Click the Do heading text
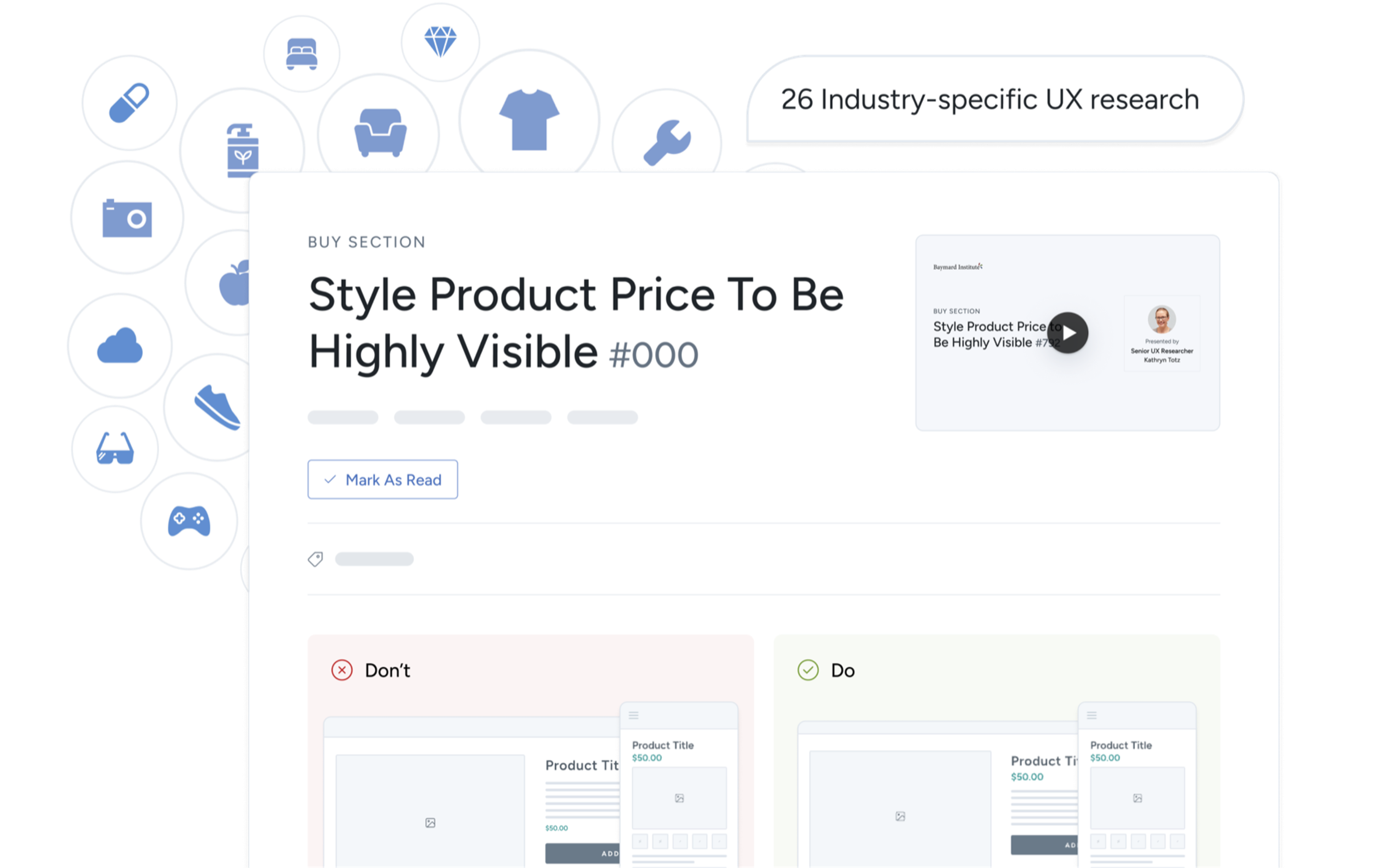1394x868 pixels. (843, 671)
